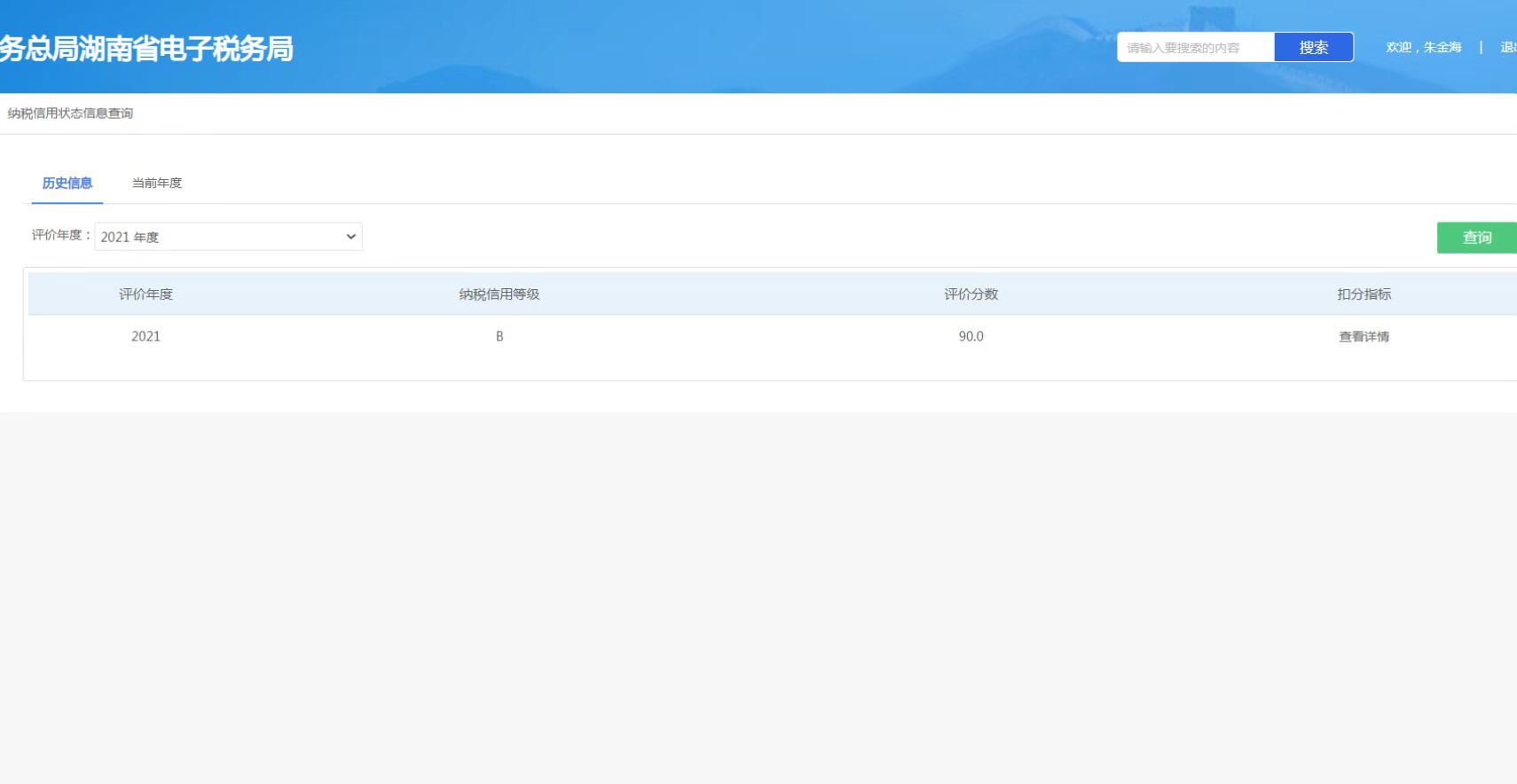
Task: Focus the 请输入要搜索的内容 search field
Action: point(1194,48)
